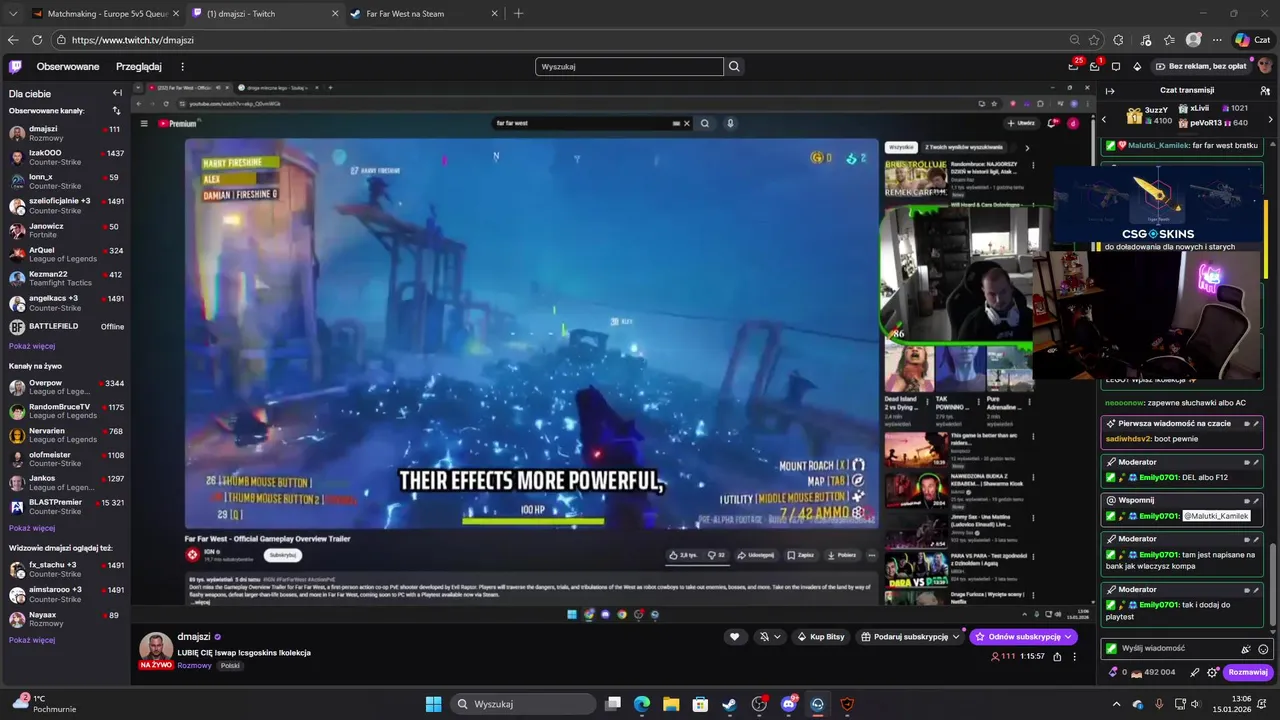
Task: Open IzakOOO channel in sidebar
Action: tap(65, 158)
